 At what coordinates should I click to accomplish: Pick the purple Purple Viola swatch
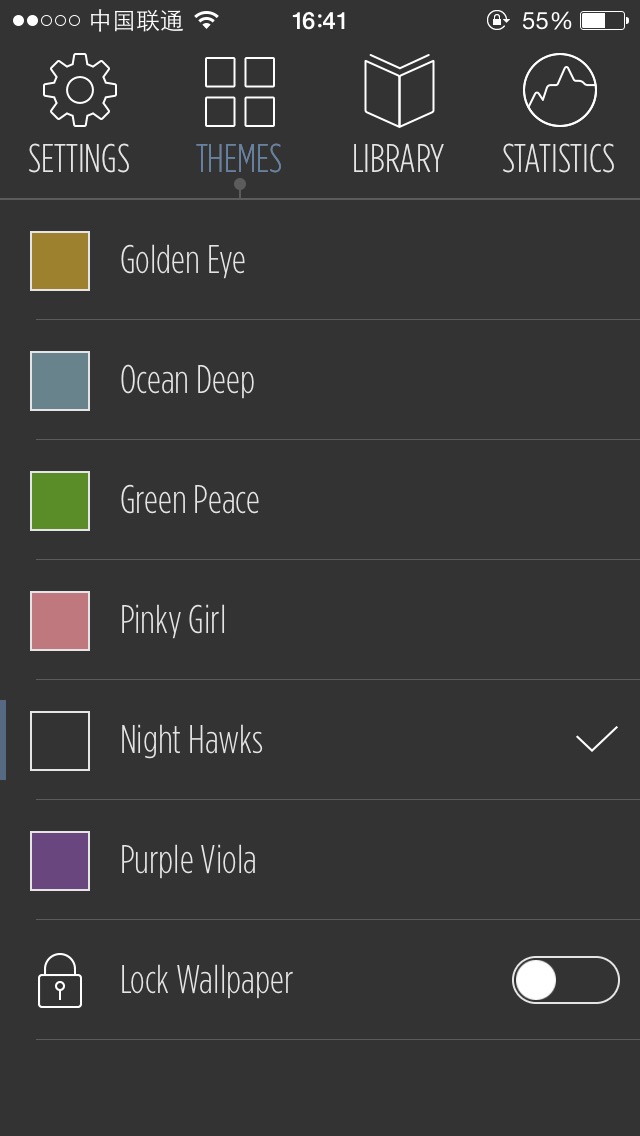[x=60, y=861]
